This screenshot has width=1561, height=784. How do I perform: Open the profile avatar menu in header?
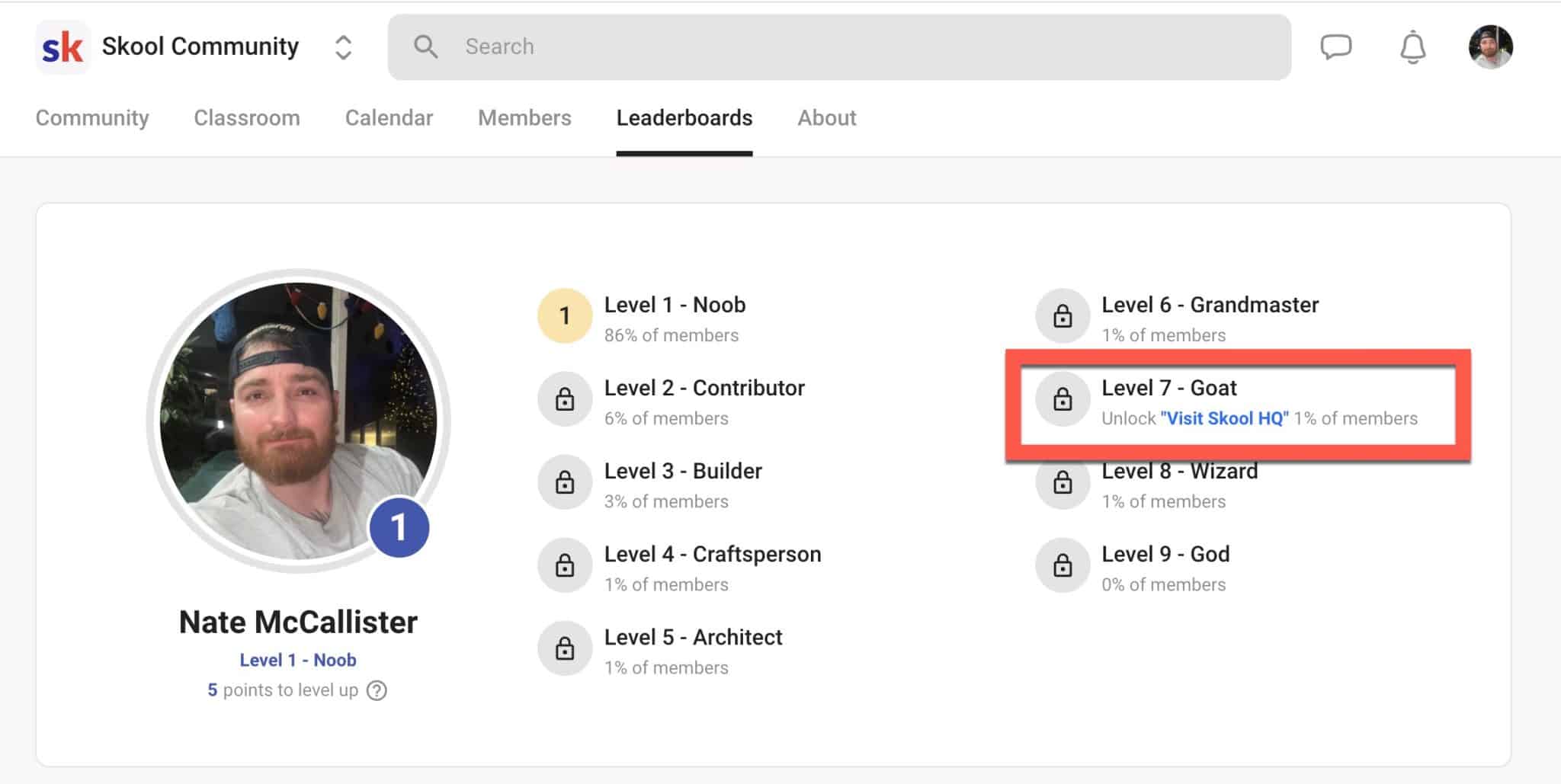click(x=1490, y=47)
